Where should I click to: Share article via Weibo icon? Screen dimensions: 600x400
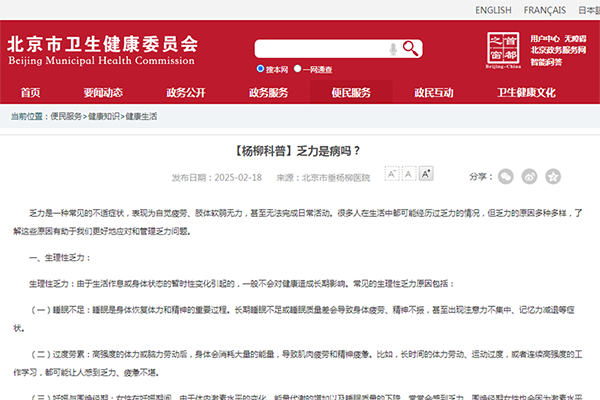pyautogui.click(x=531, y=176)
